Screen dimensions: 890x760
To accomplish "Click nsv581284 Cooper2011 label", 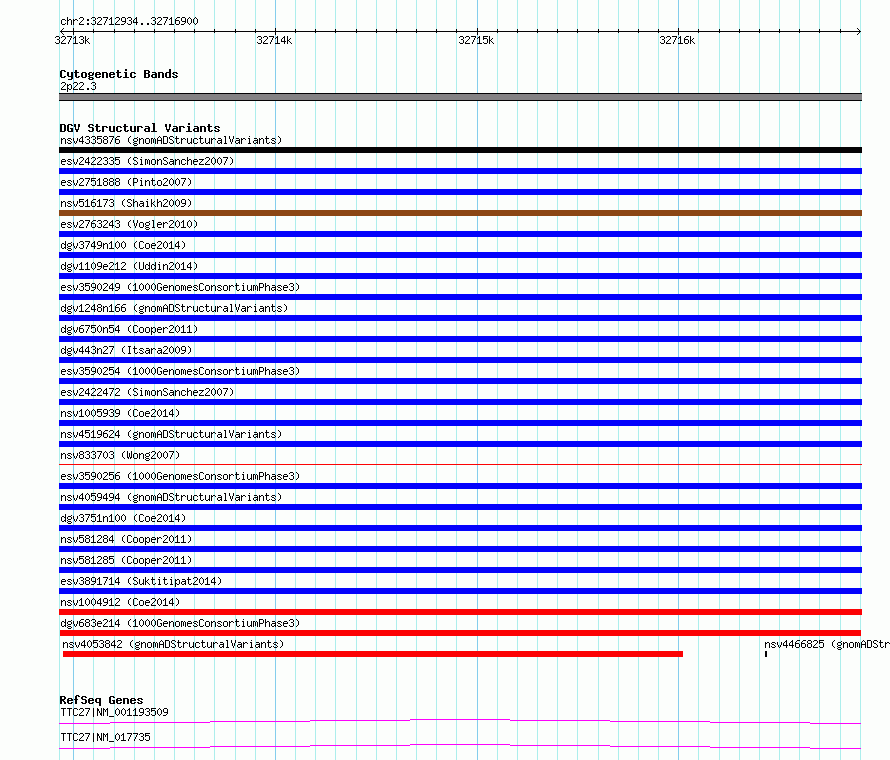I will [126, 539].
